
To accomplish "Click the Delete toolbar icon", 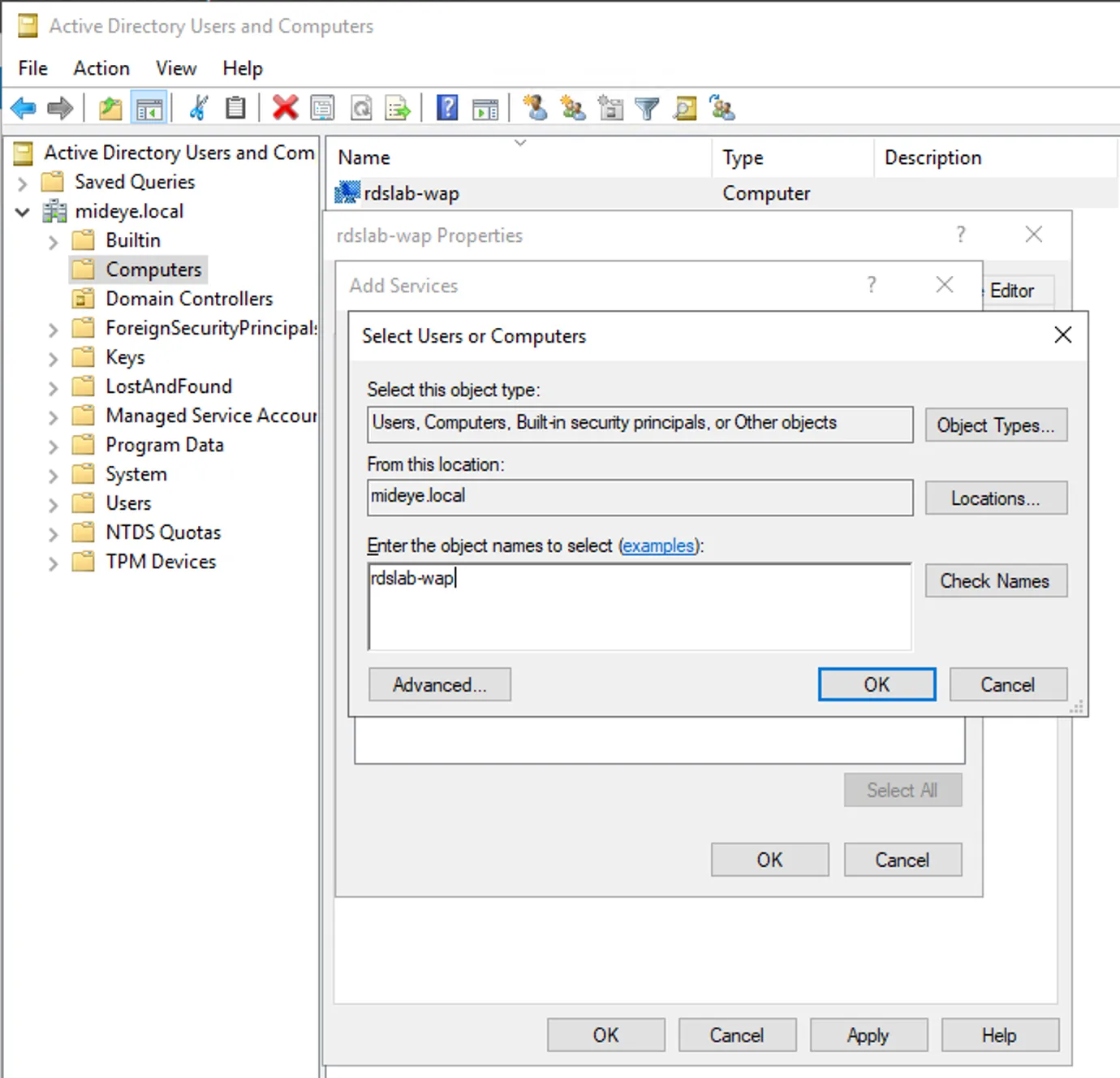I will 285,107.
